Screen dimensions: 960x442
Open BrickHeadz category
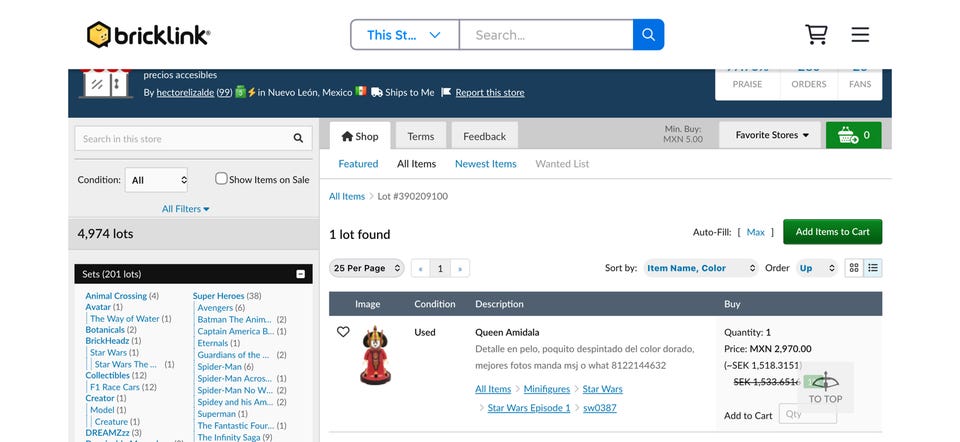107,340
